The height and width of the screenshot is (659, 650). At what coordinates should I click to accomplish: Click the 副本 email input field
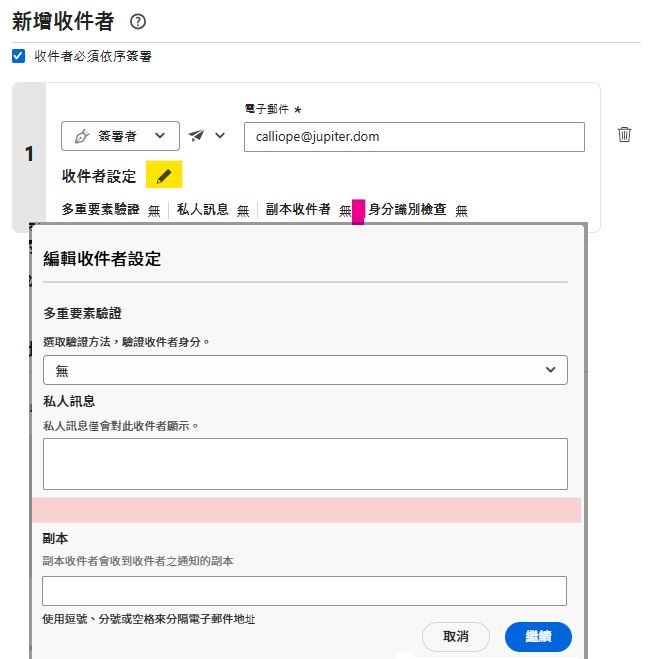(304, 591)
